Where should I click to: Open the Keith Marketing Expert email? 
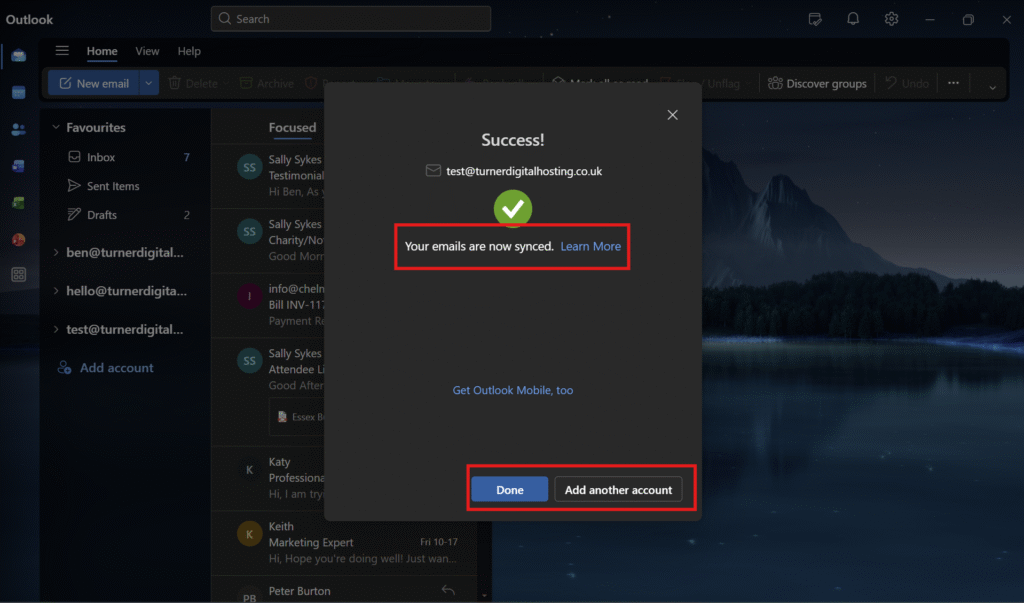point(345,543)
